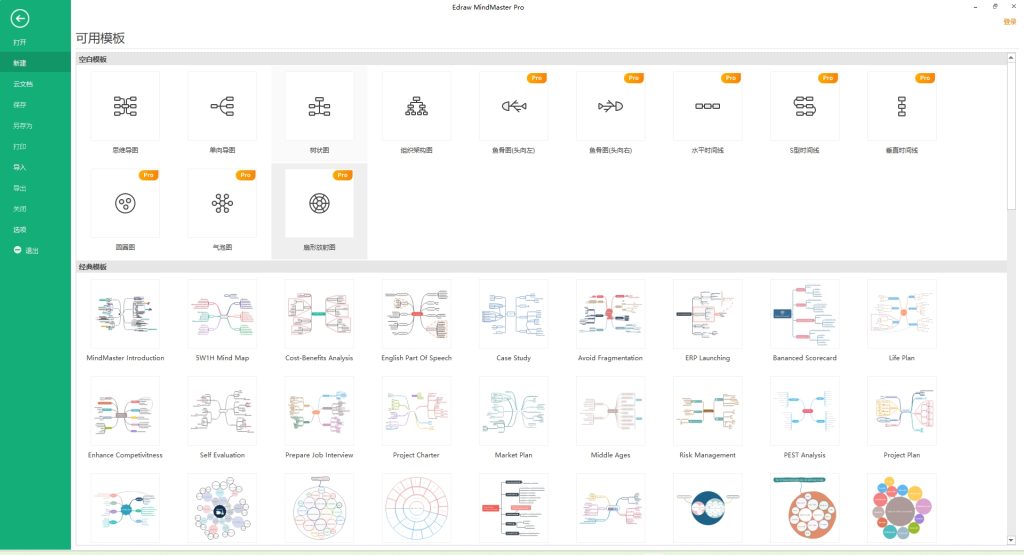
Task: Select the 气泡图 bubble map icon
Action: 222,203
